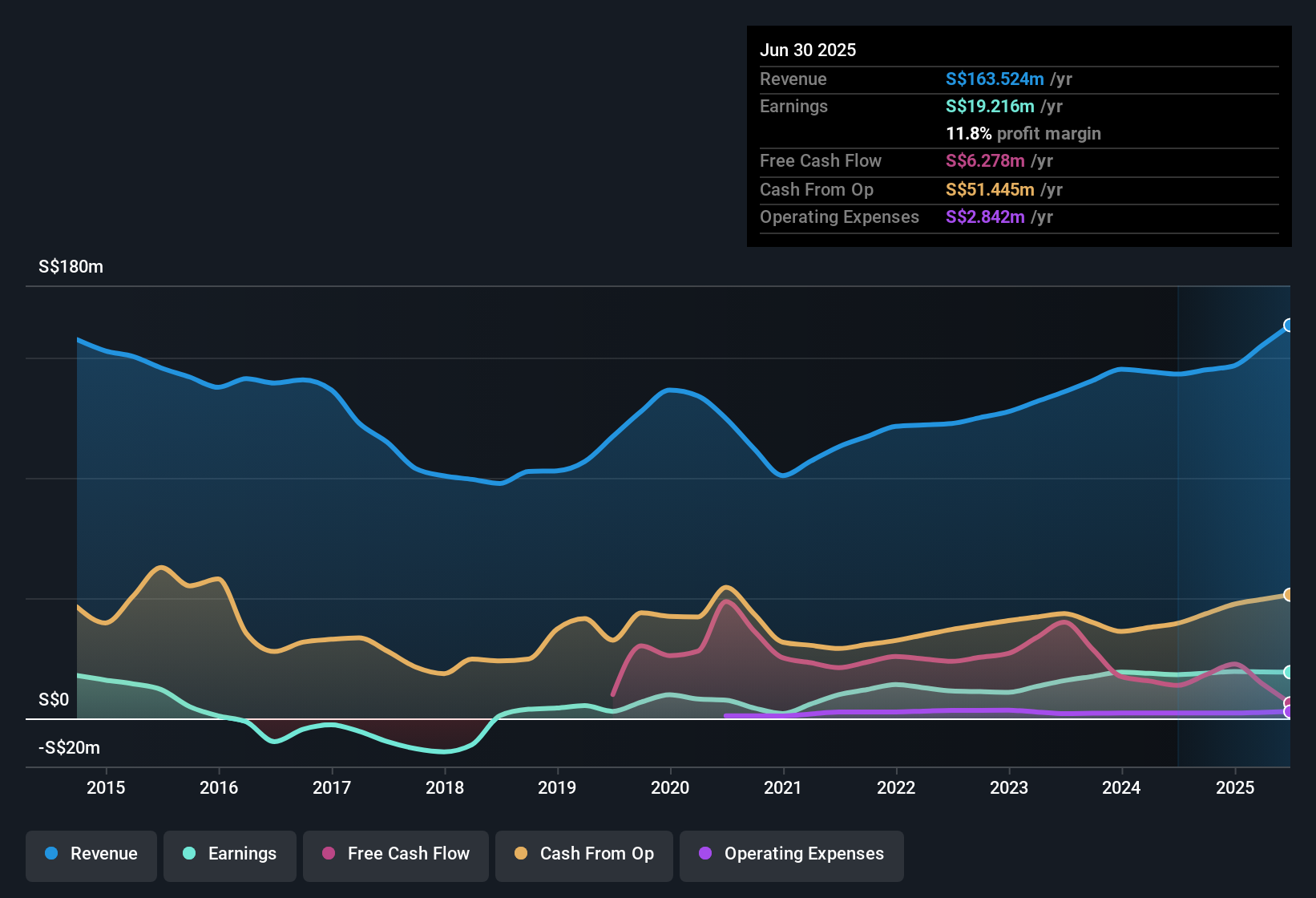Click the teal Earnings legend dot

click(x=189, y=853)
